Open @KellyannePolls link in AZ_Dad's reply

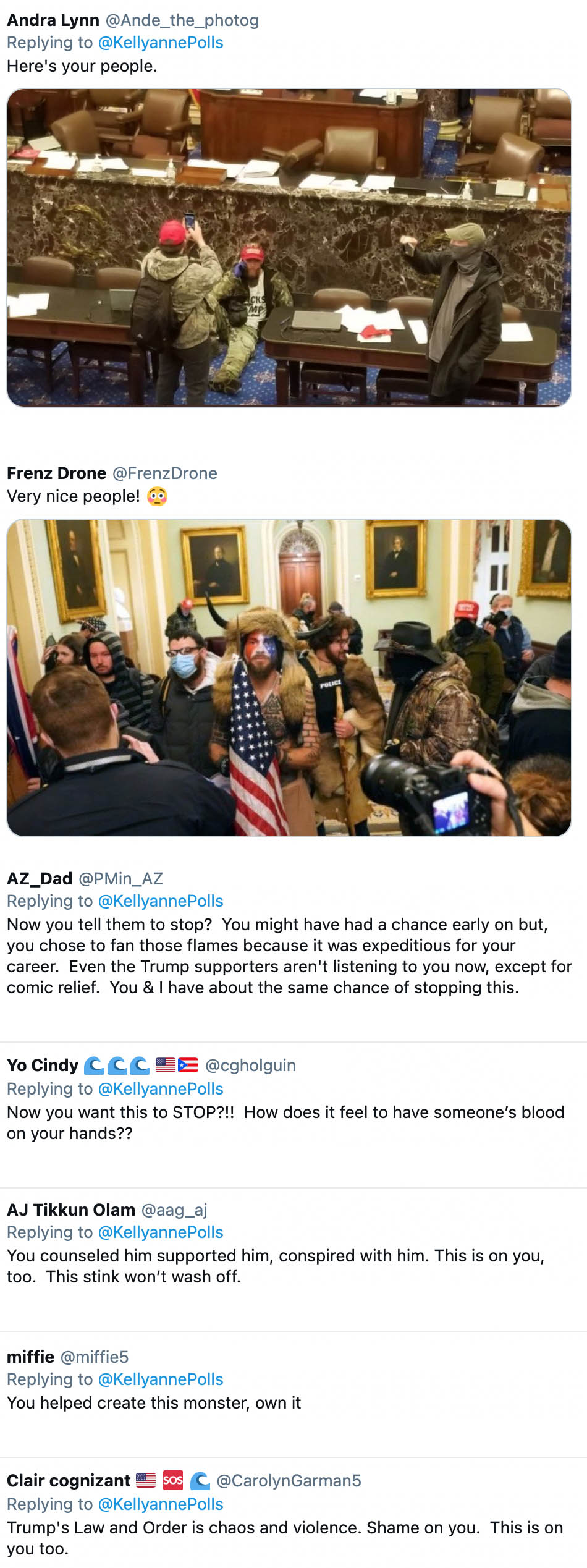pyautogui.click(x=161, y=901)
